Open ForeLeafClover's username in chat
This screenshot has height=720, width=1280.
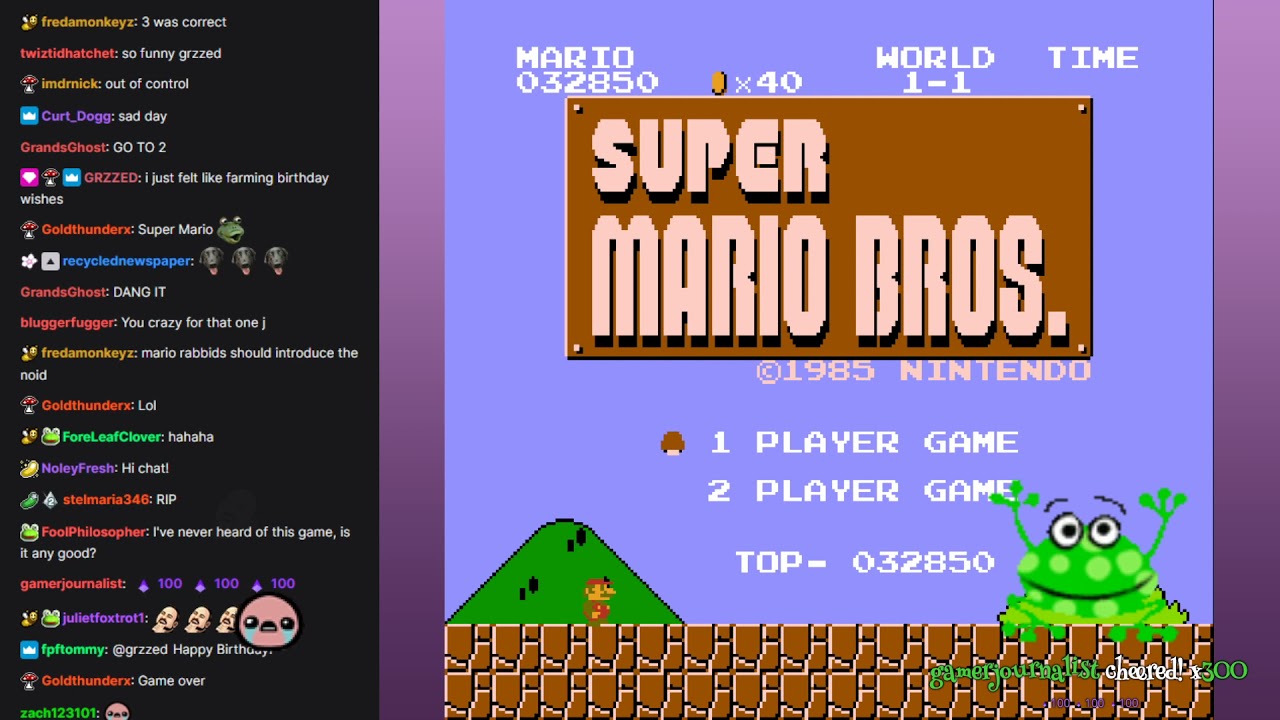point(111,437)
